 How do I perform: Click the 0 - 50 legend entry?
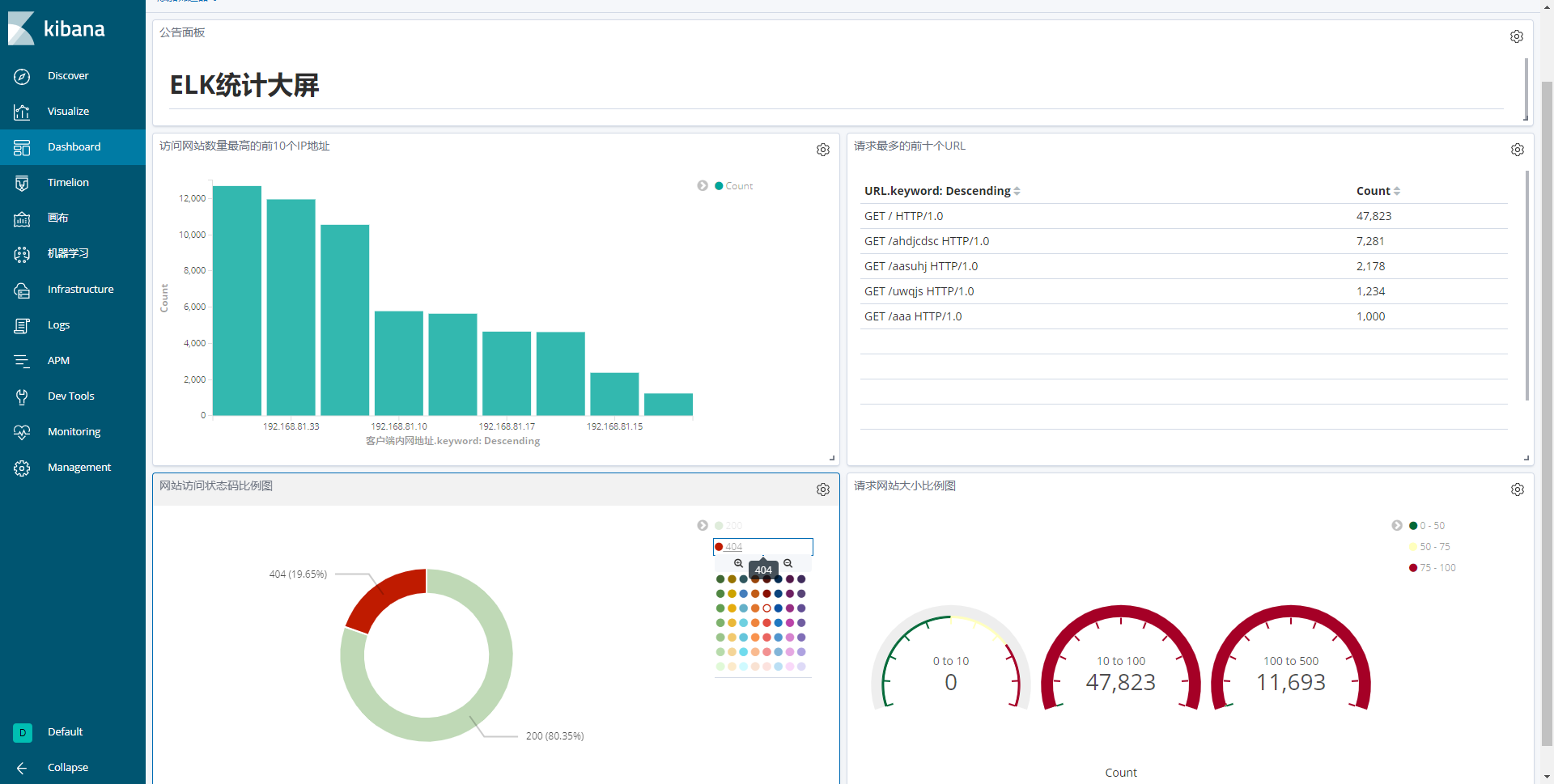tap(1427, 526)
